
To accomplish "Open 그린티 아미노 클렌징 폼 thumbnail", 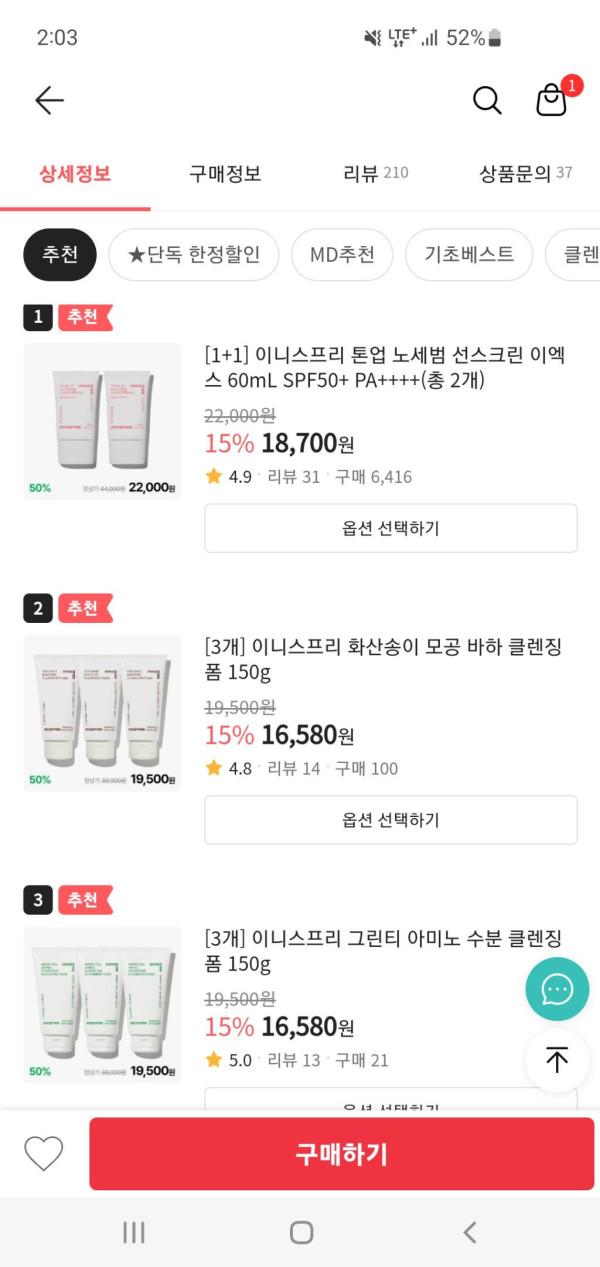I will [102, 1004].
